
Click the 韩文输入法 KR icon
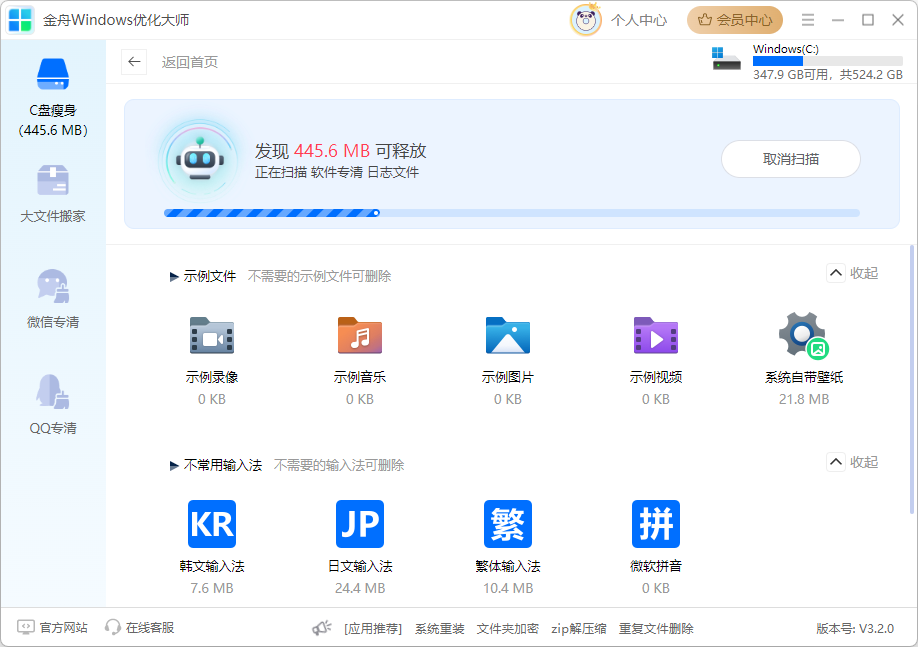tap(211, 524)
